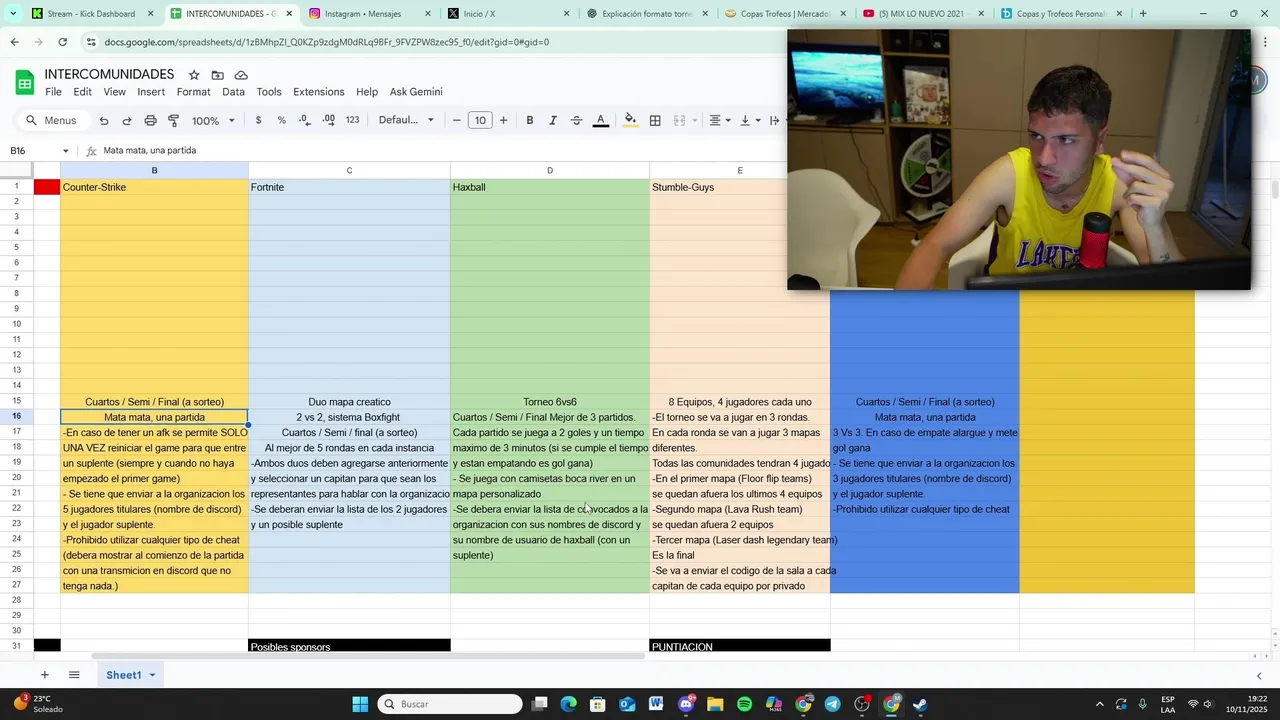The width and height of the screenshot is (1280, 720).
Task: Open more number formats (123)
Action: tap(352, 120)
